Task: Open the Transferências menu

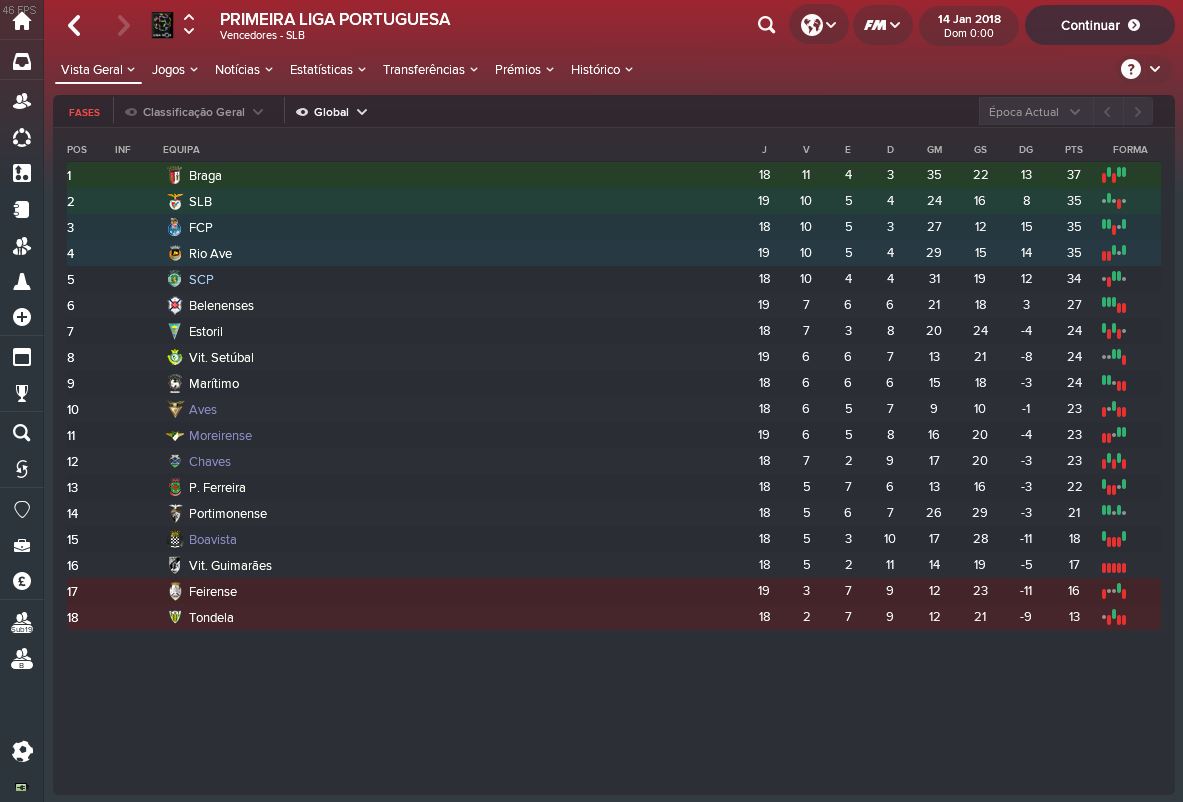Action: 430,70
